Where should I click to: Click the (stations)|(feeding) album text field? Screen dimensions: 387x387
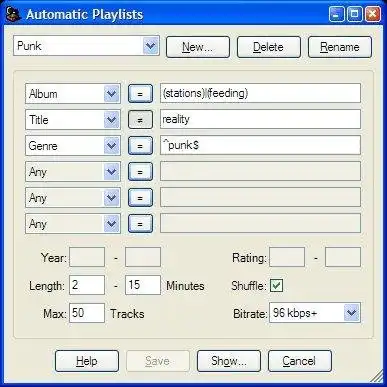coord(260,93)
